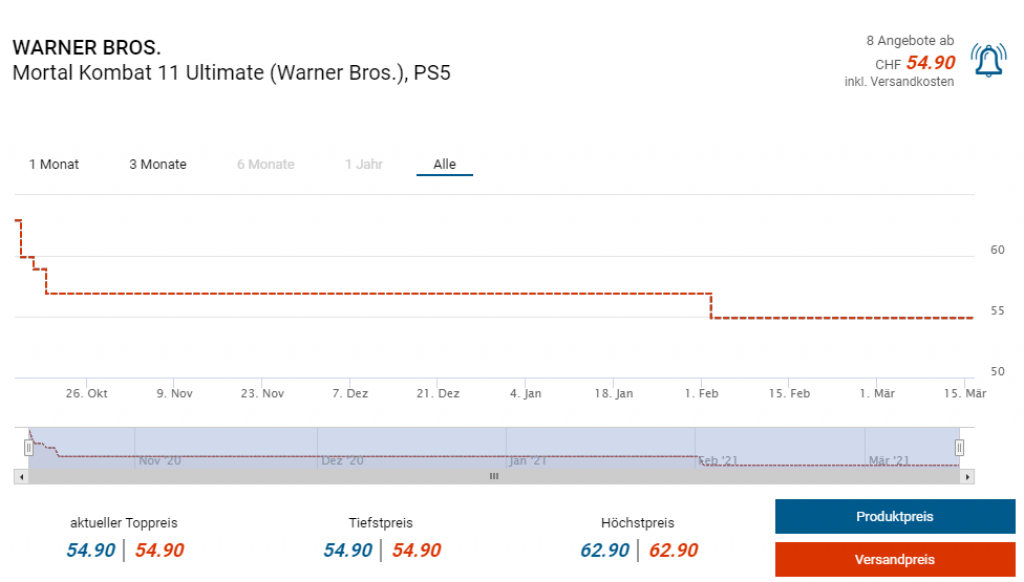The height and width of the screenshot is (582, 1024).
Task: Select the 6 Monate range tab
Action: tap(266, 164)
